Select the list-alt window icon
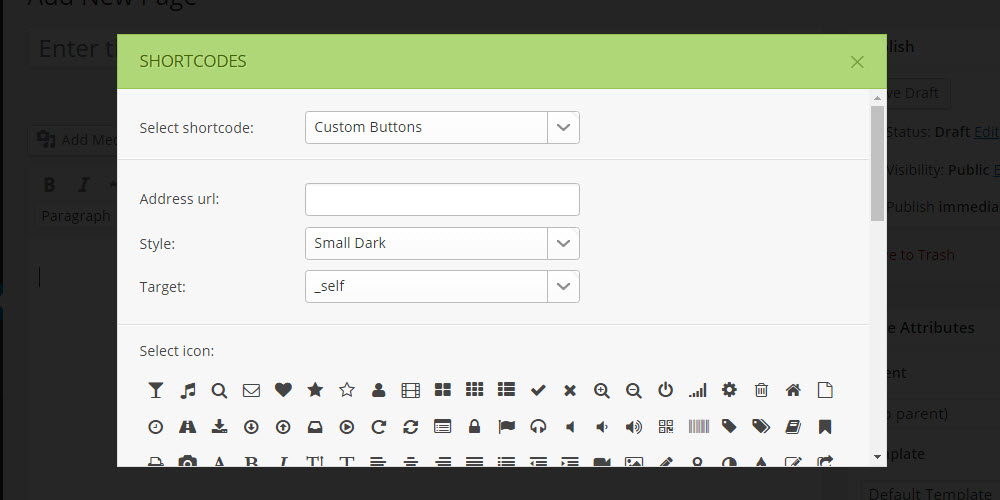Viewport: 1000px width, 500px height. (x=443, y=427)
